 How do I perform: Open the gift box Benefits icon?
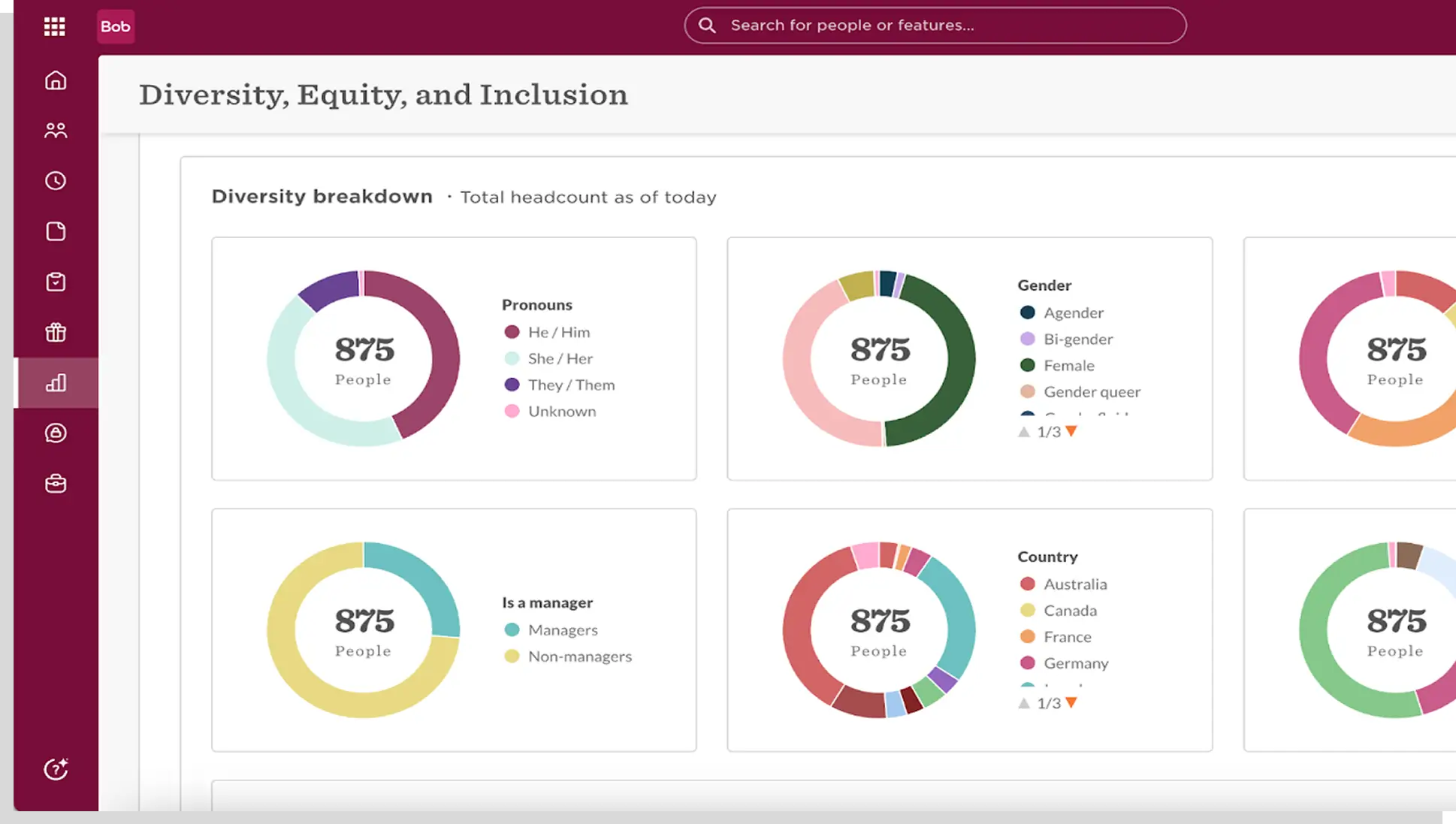56,332
